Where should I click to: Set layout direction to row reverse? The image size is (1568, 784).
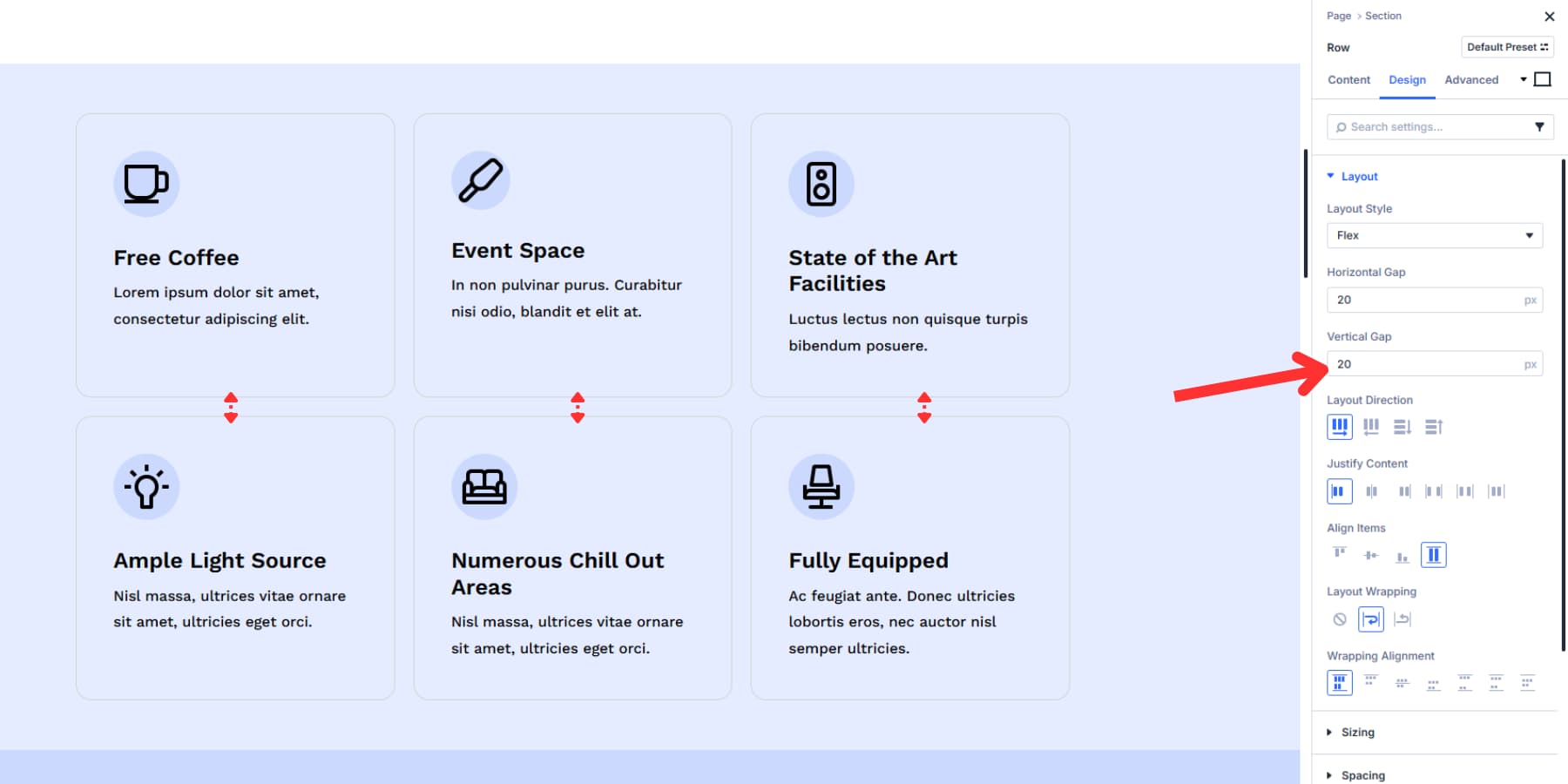1371,427
